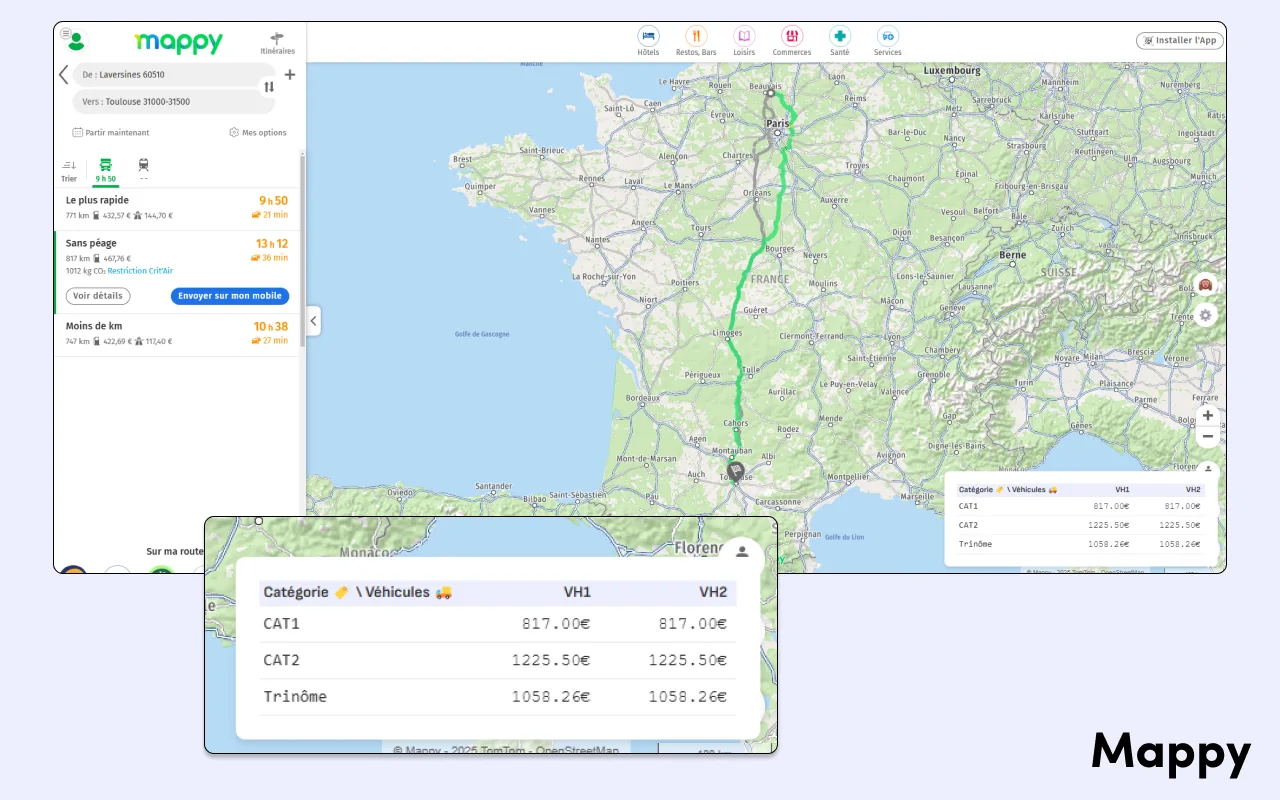Zoom in on the map
The image size is (1280, 800).
click(1208, 415)
